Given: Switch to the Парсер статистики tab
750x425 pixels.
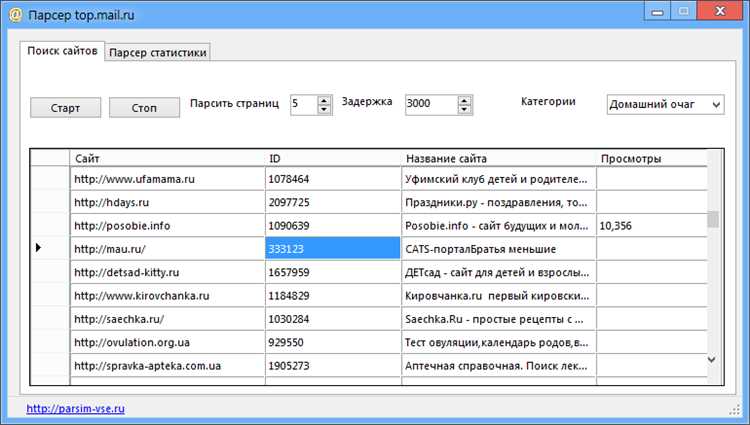Looking at the screenshot, I should pyautogui.click(x=158, y=53).
